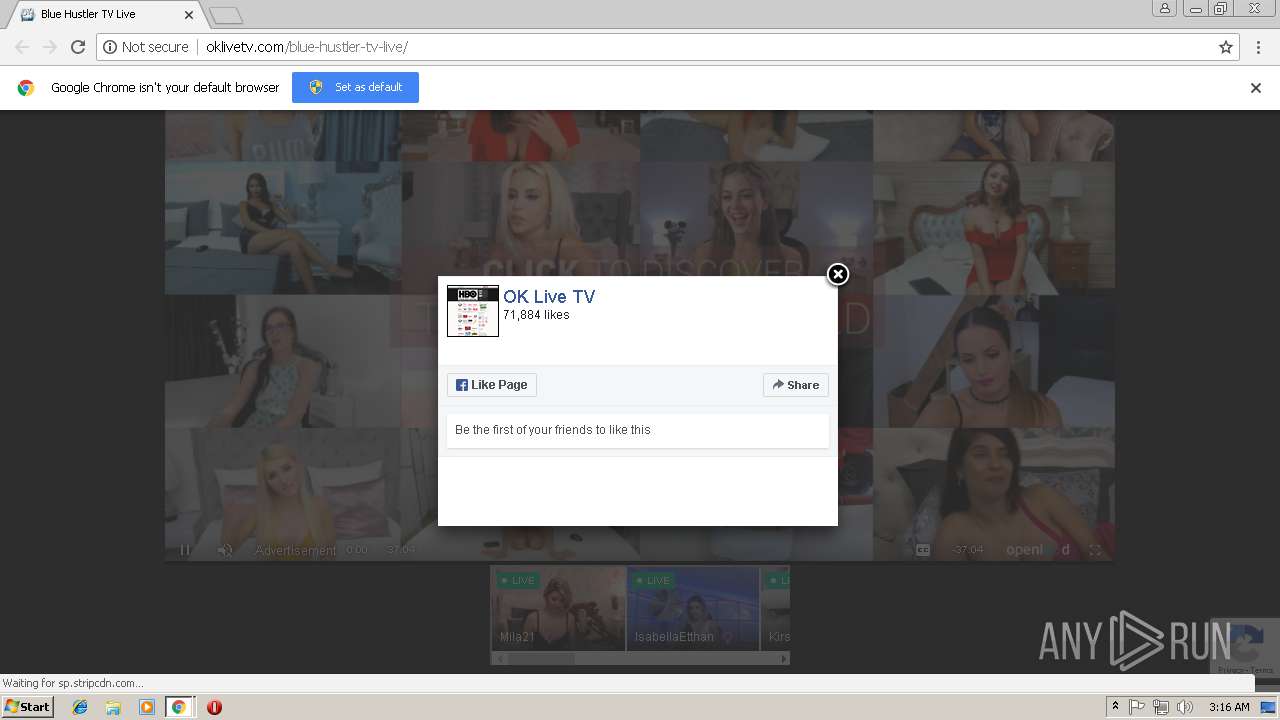
Task: View site info via Not secure icon
Action: tap(146, 47)
